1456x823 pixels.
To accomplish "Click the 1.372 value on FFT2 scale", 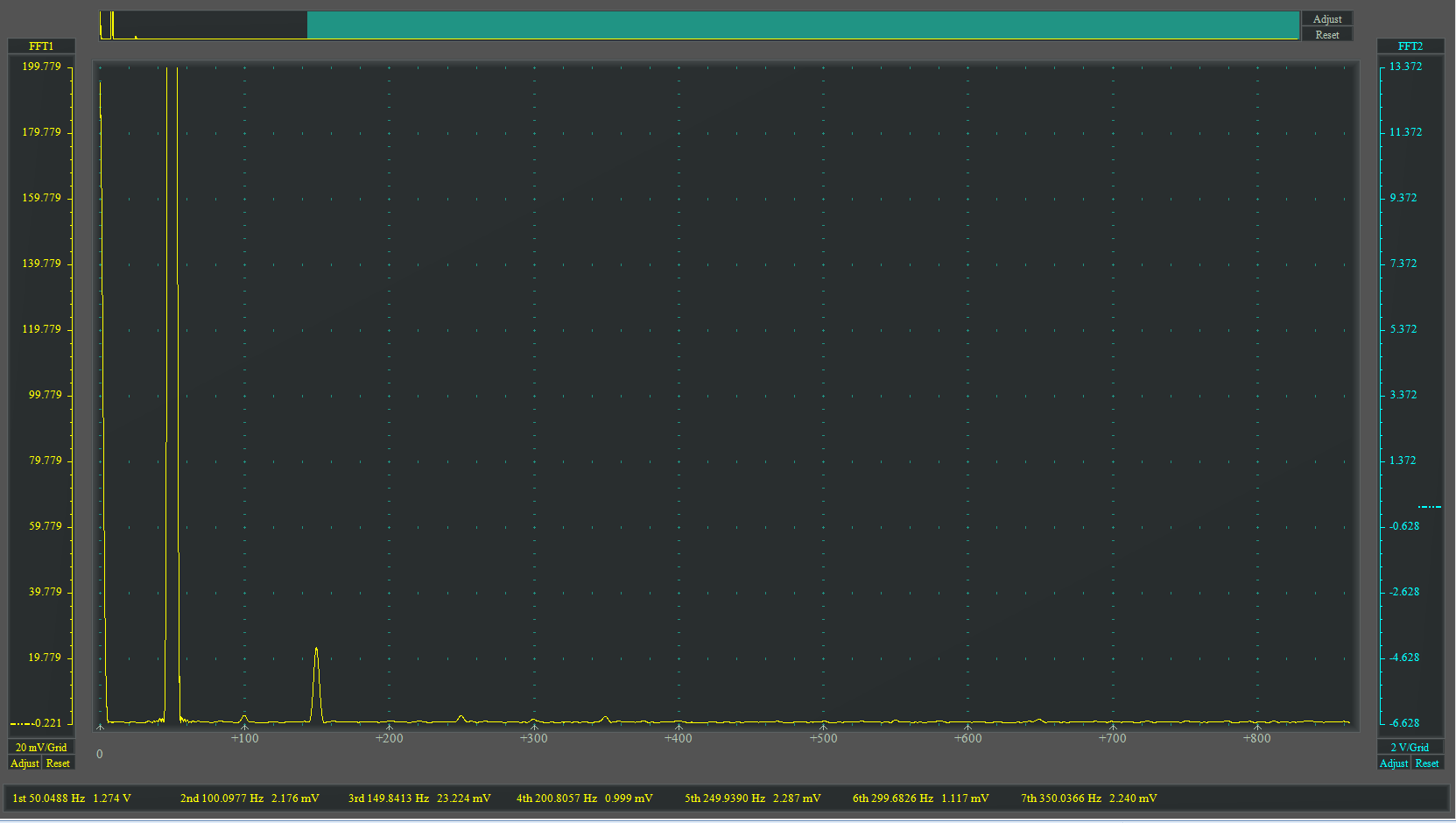I will (x=1403, y=461).
